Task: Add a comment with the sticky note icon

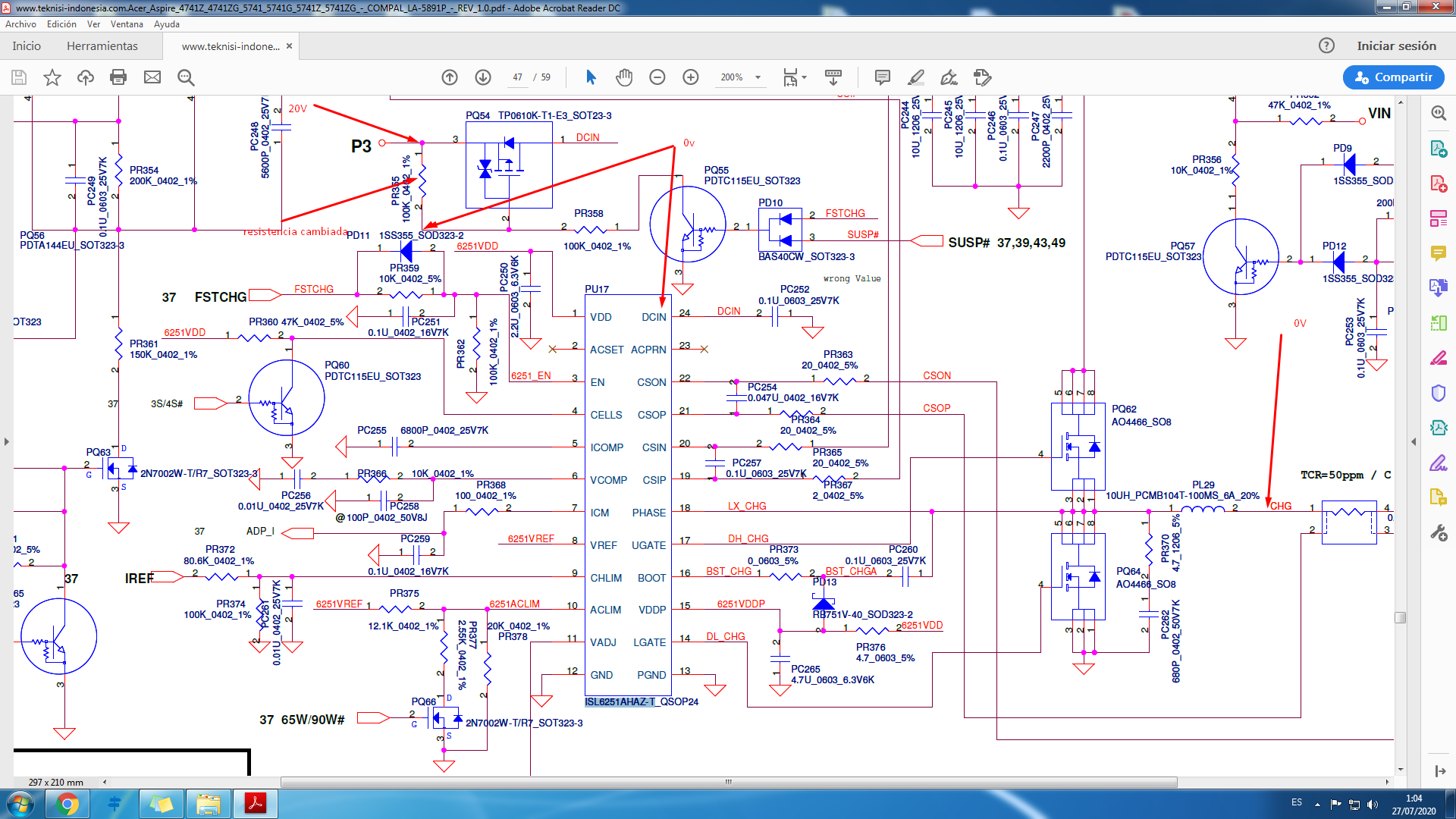Action: coord(882,77)
